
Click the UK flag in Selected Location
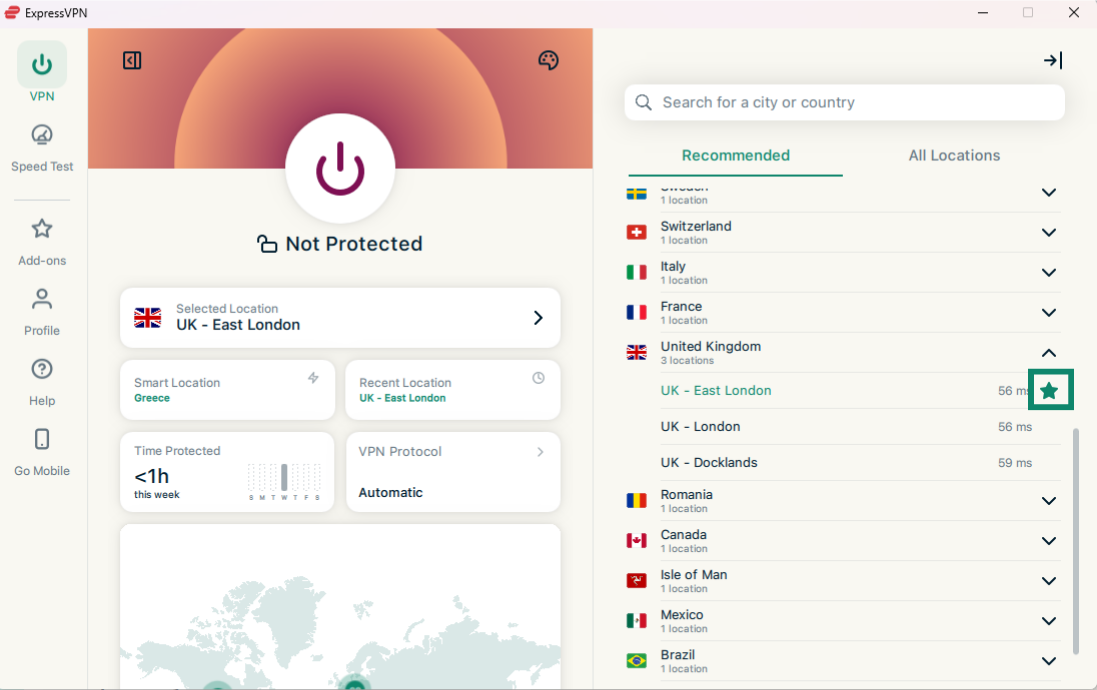tap(148, 318)
